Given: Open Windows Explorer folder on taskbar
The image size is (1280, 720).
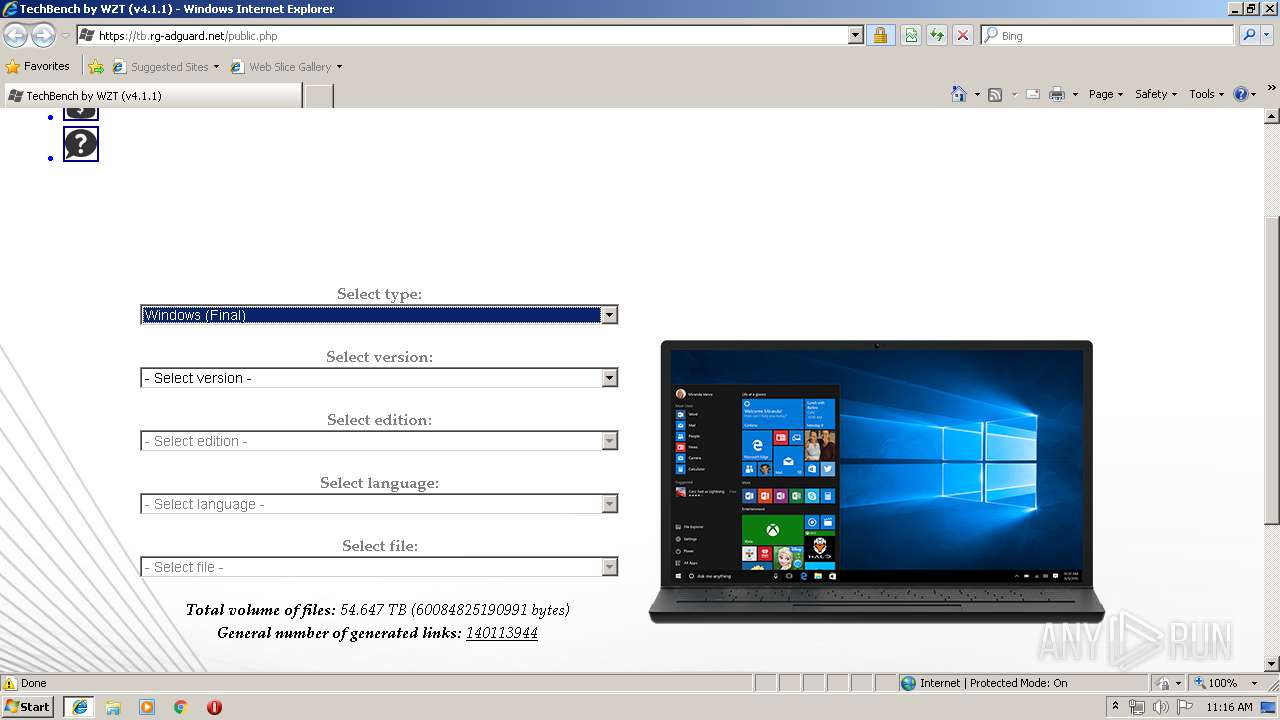Looking at the screenshot, I should tap(113, 707).
